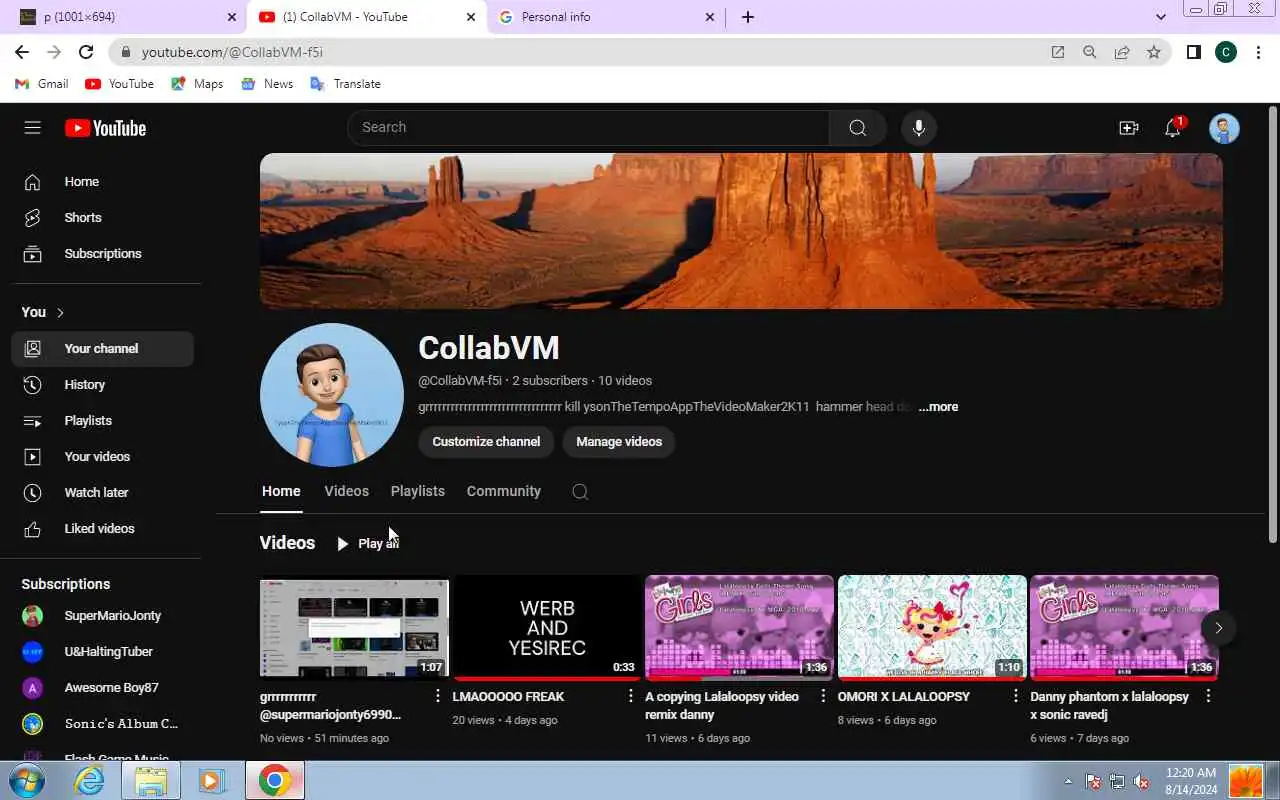Viewport: 1280px width, 800px height.
Task: Click Play all button
Action: click(x=367, y=544)
